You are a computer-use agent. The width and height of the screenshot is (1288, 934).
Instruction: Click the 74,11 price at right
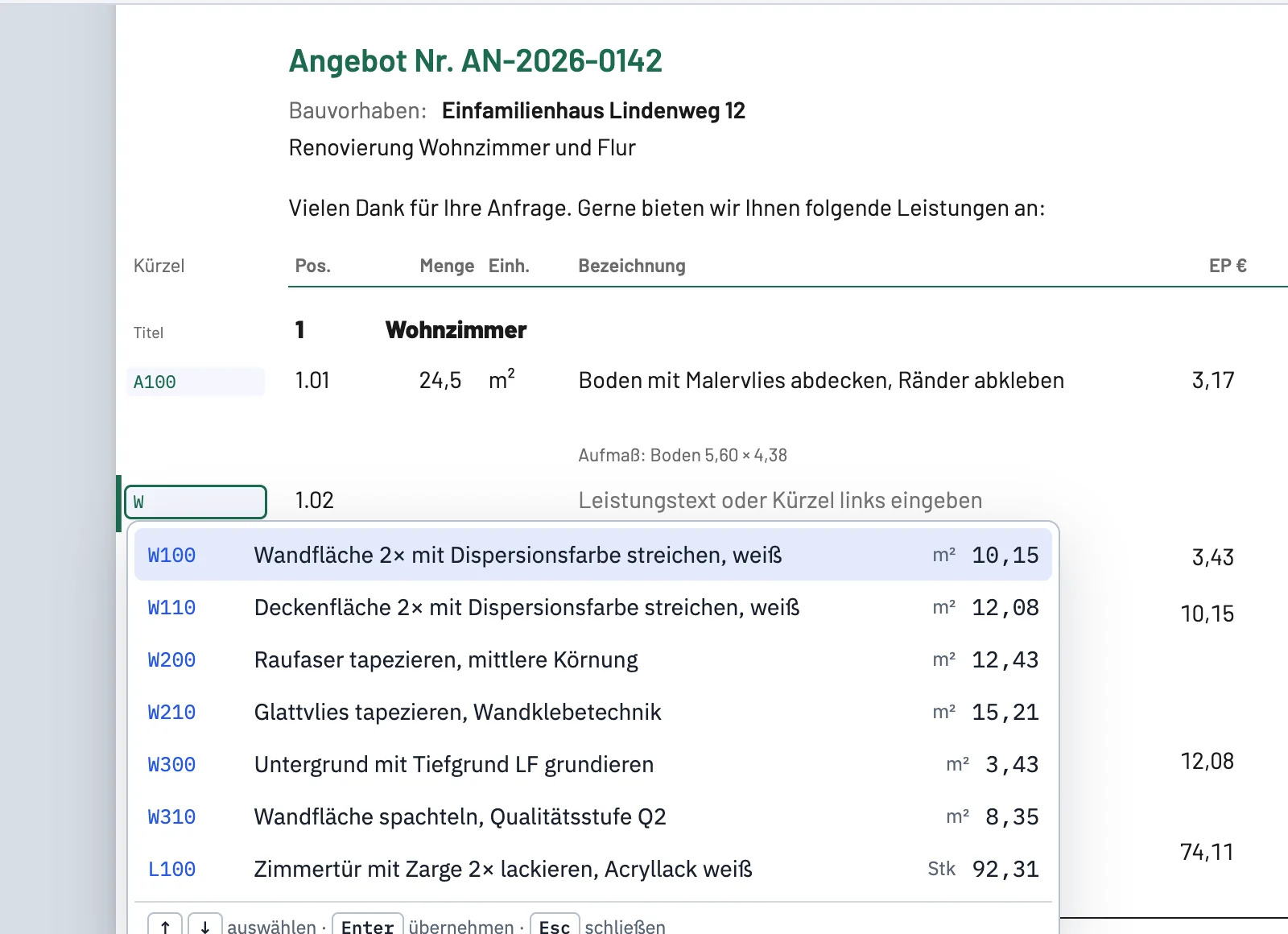(x=1207, y=852)
